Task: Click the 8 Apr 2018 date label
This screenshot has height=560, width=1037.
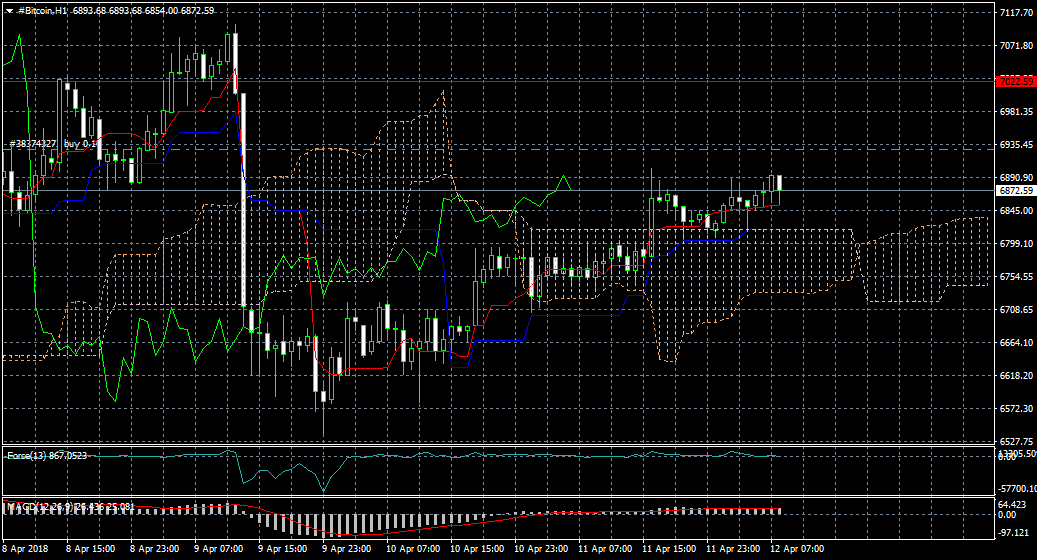Action: tap(26, 549)
